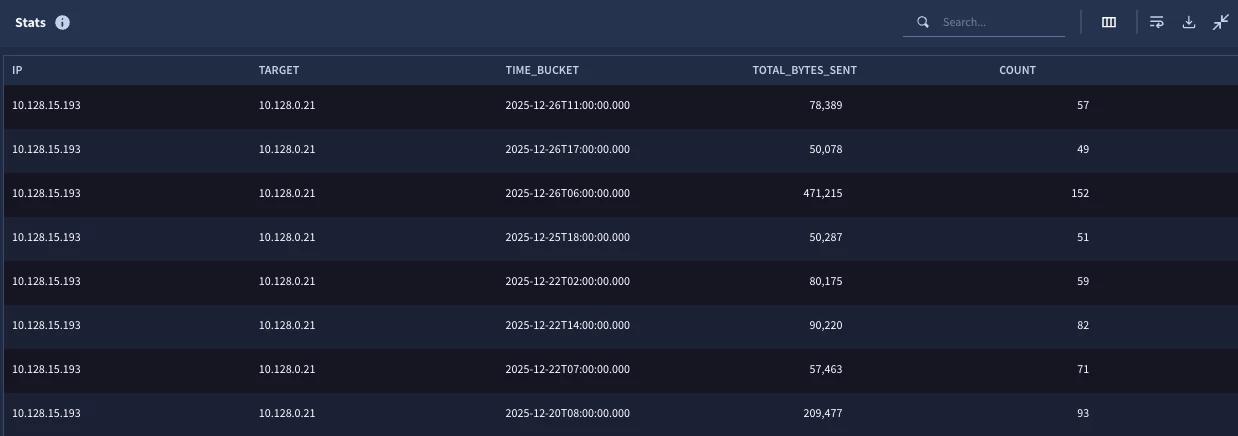1238x436 pixels.
Task: Click the count value 82
Action: [1083, 325]
